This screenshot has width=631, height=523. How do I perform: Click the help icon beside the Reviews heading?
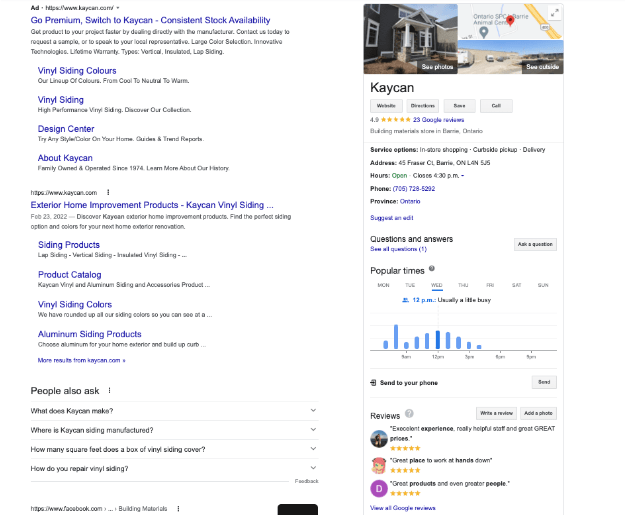click(x=409, y=415)
